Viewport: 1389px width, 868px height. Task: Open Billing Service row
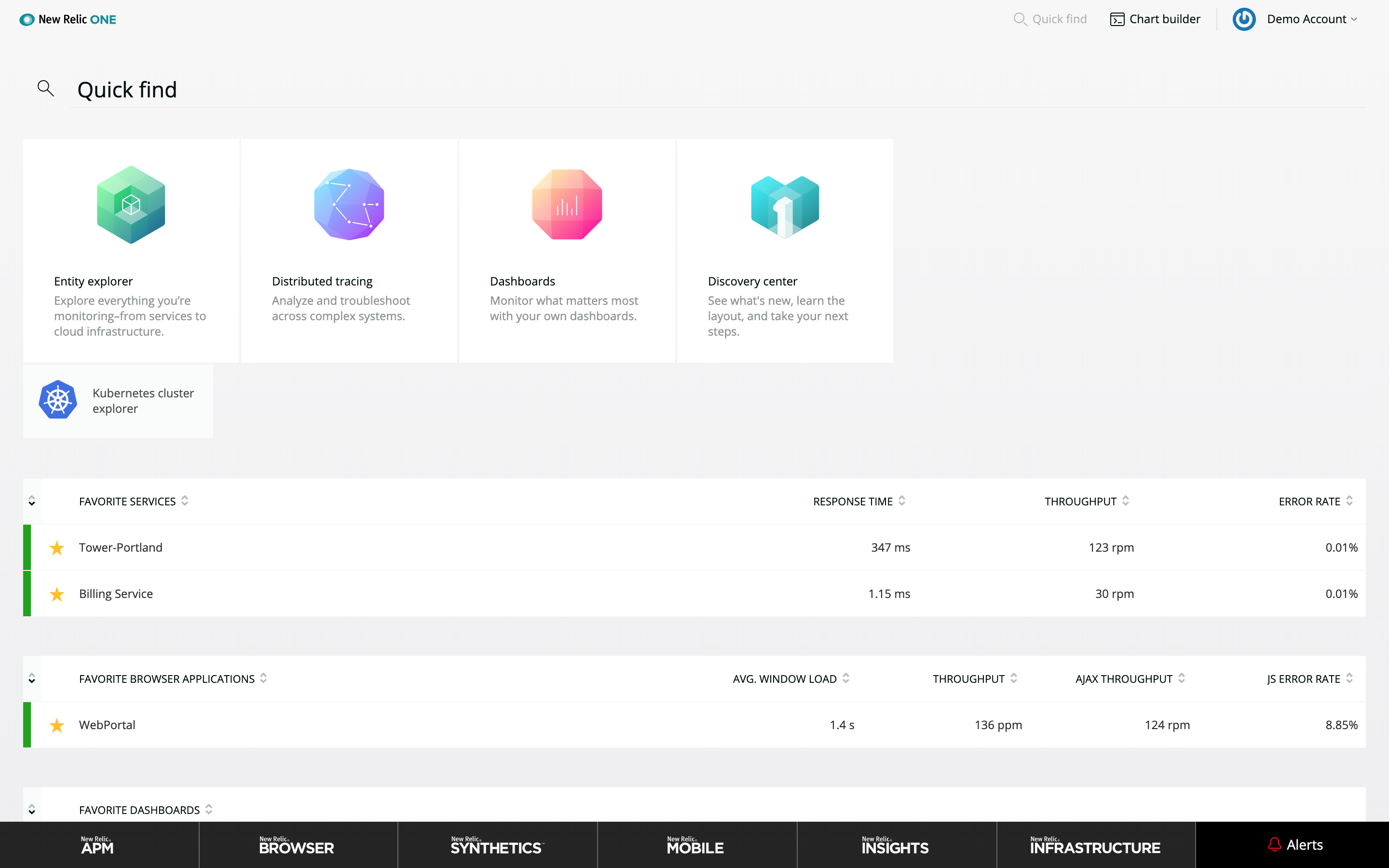pos(694,594)
